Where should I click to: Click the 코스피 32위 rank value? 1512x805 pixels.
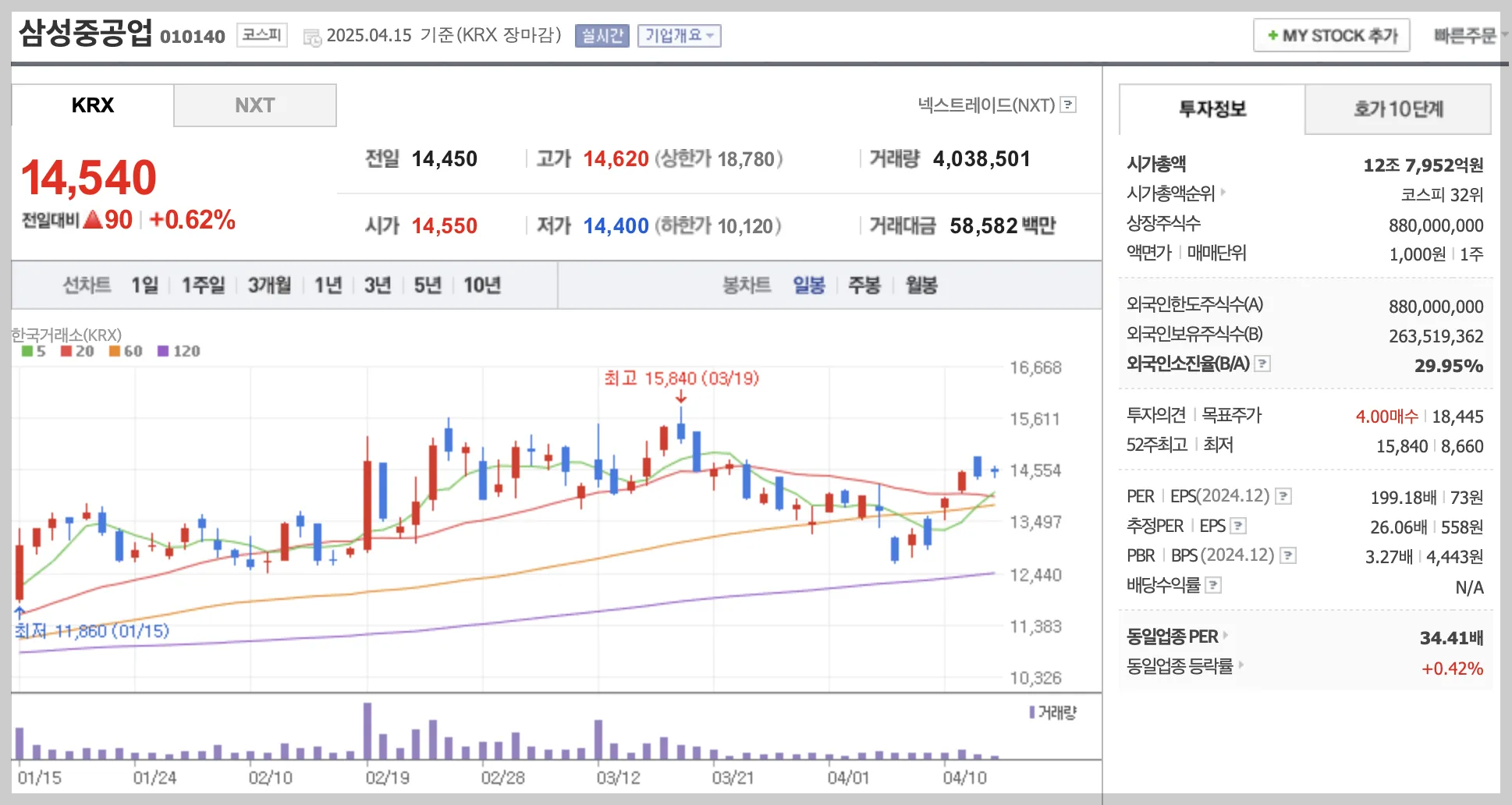[1442, 194]
